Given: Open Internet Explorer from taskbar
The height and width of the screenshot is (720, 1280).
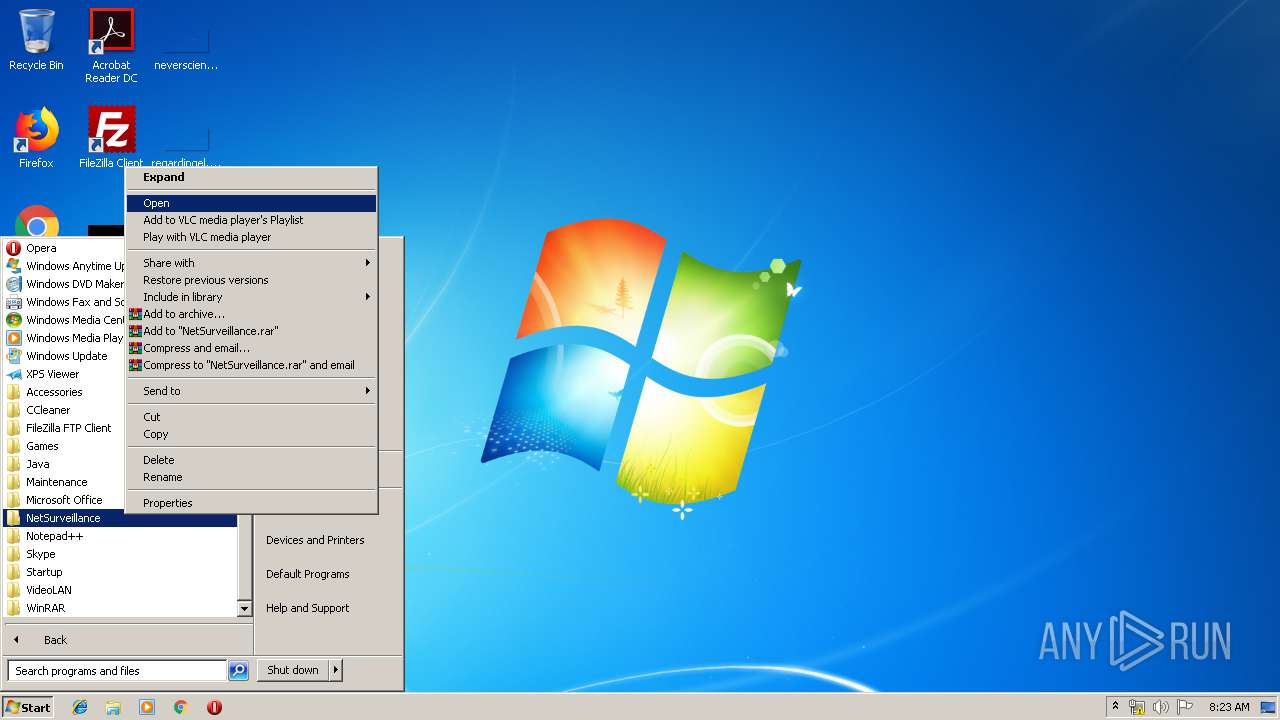Looking at the screenshot, I should [80, 707].
